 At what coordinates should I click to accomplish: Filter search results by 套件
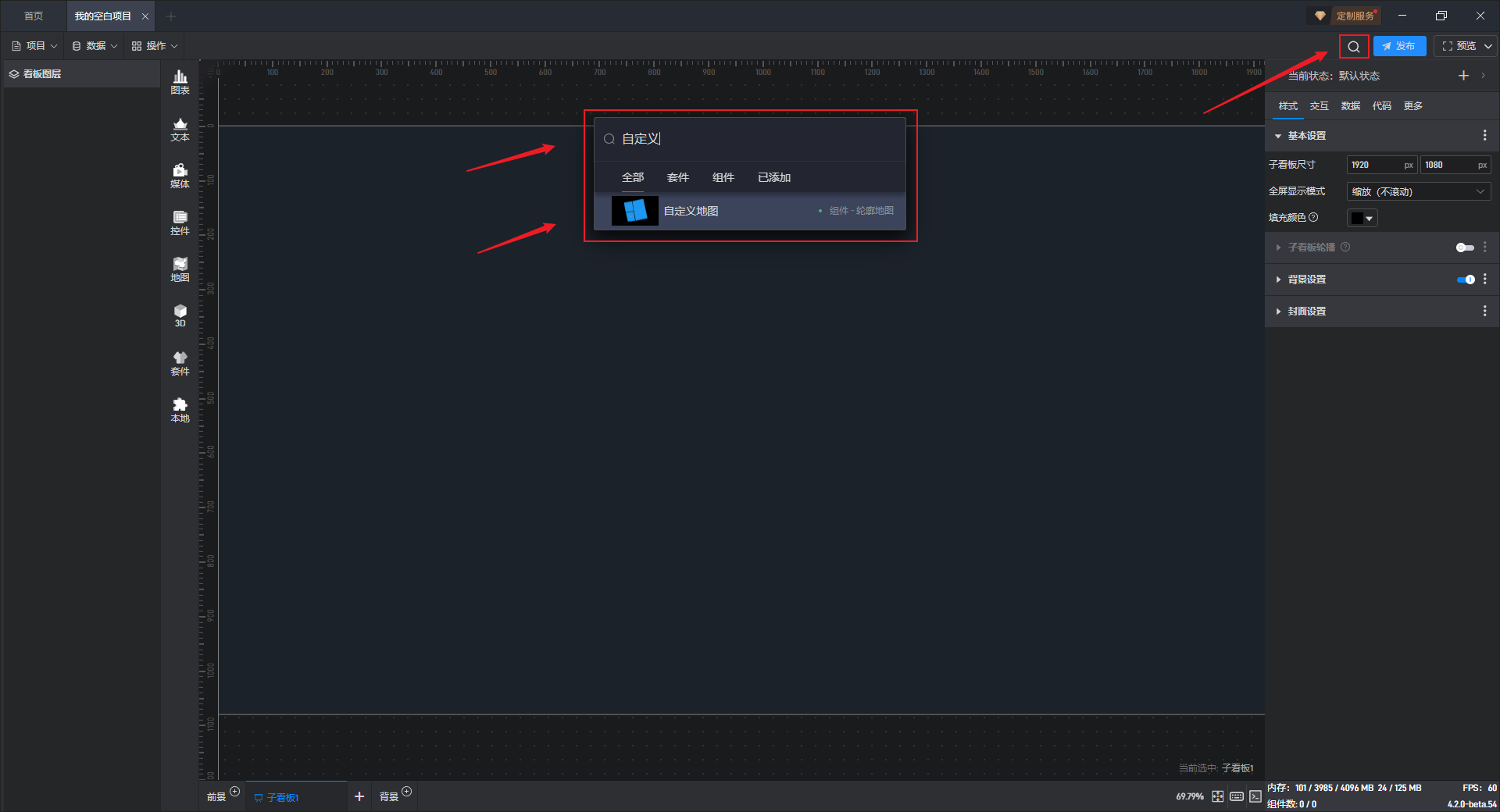(x=677, y=178)
